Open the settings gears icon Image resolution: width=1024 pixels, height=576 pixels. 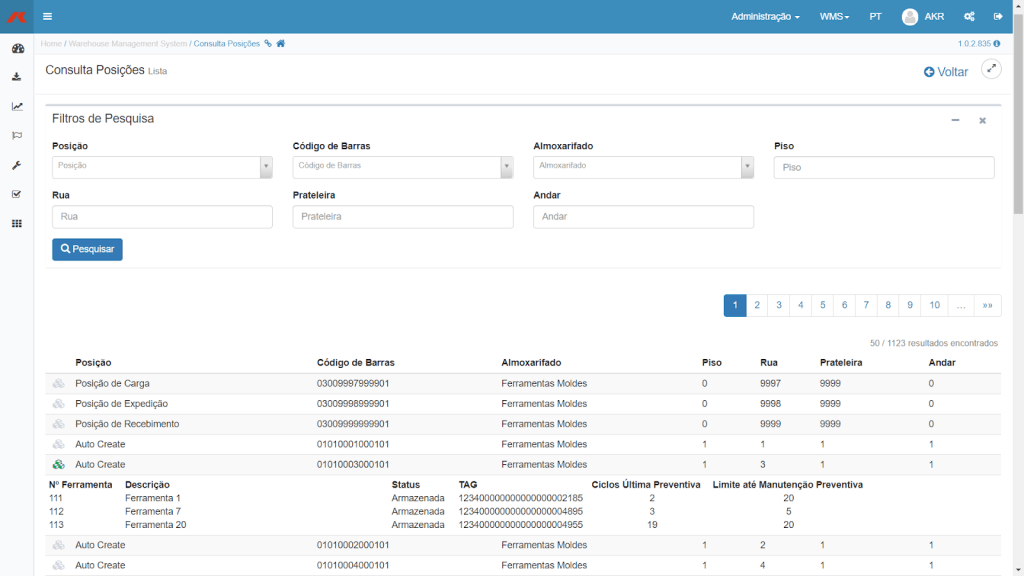click(x=969, y=17)
